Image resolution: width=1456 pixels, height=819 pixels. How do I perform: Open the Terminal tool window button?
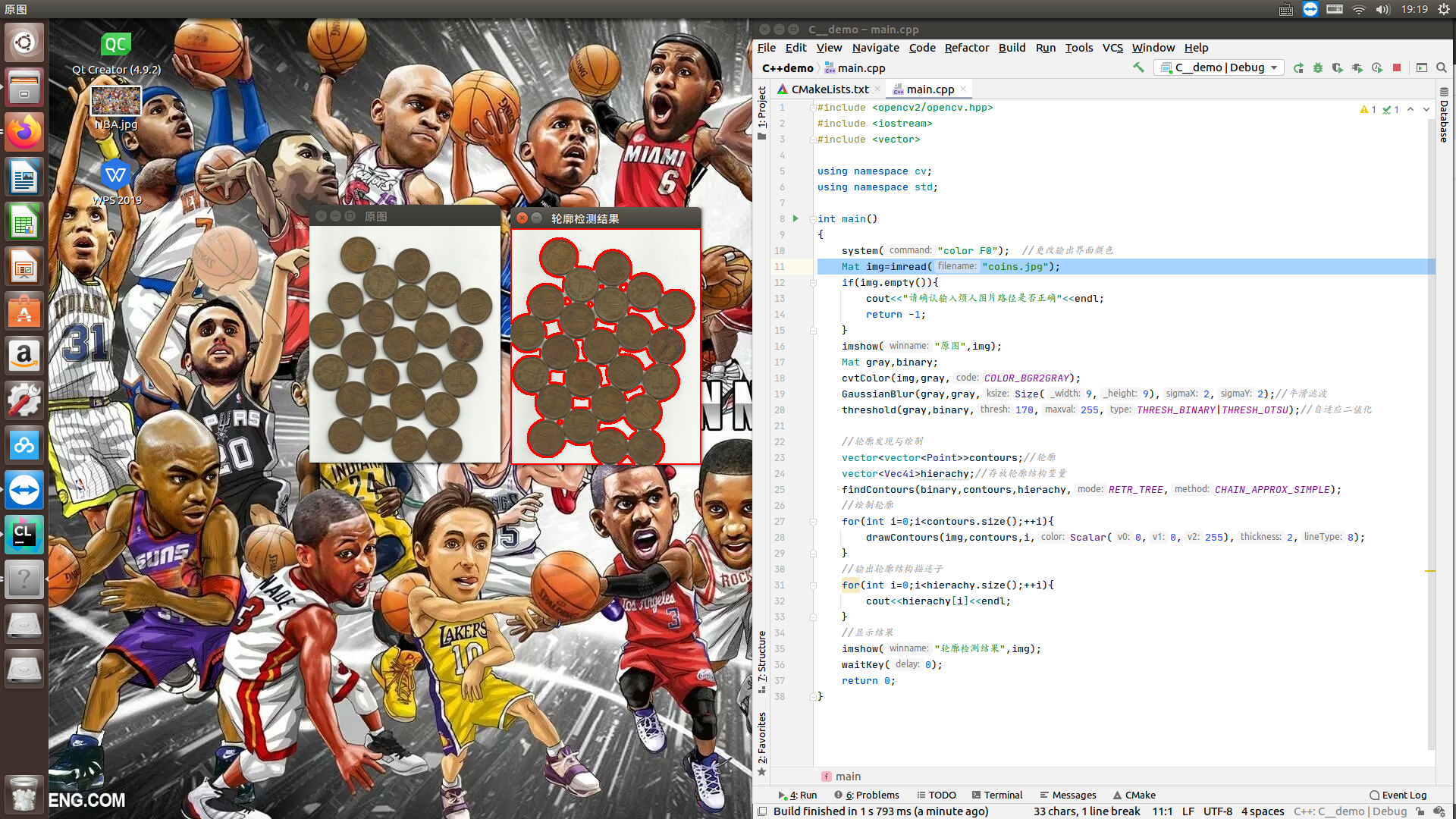point(996,795)
